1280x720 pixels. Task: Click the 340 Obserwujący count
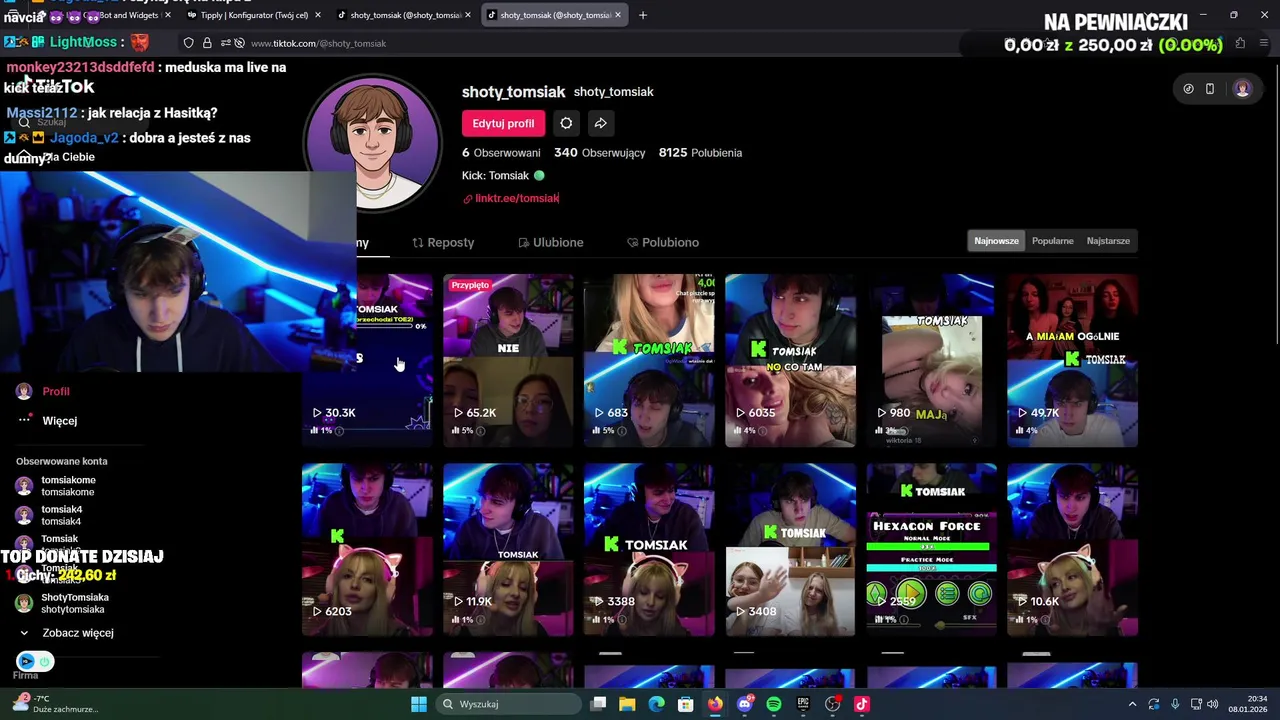tap(599, 153)
